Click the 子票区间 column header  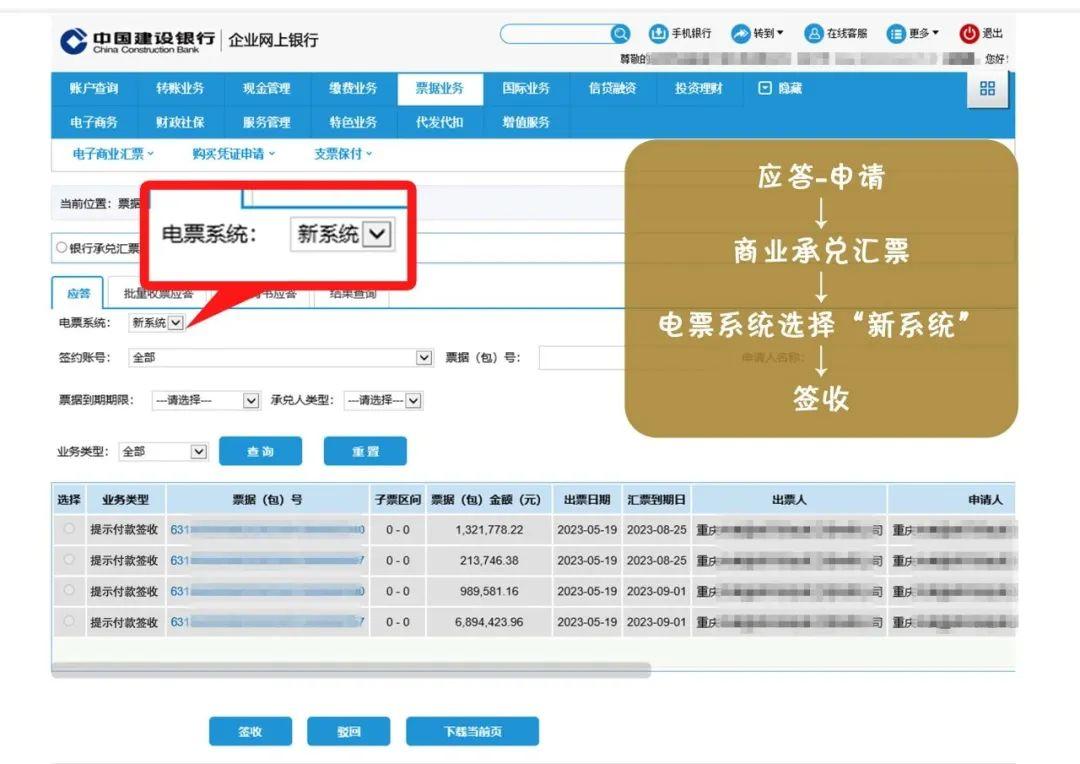pyautogui.click(x=398, y=499)
